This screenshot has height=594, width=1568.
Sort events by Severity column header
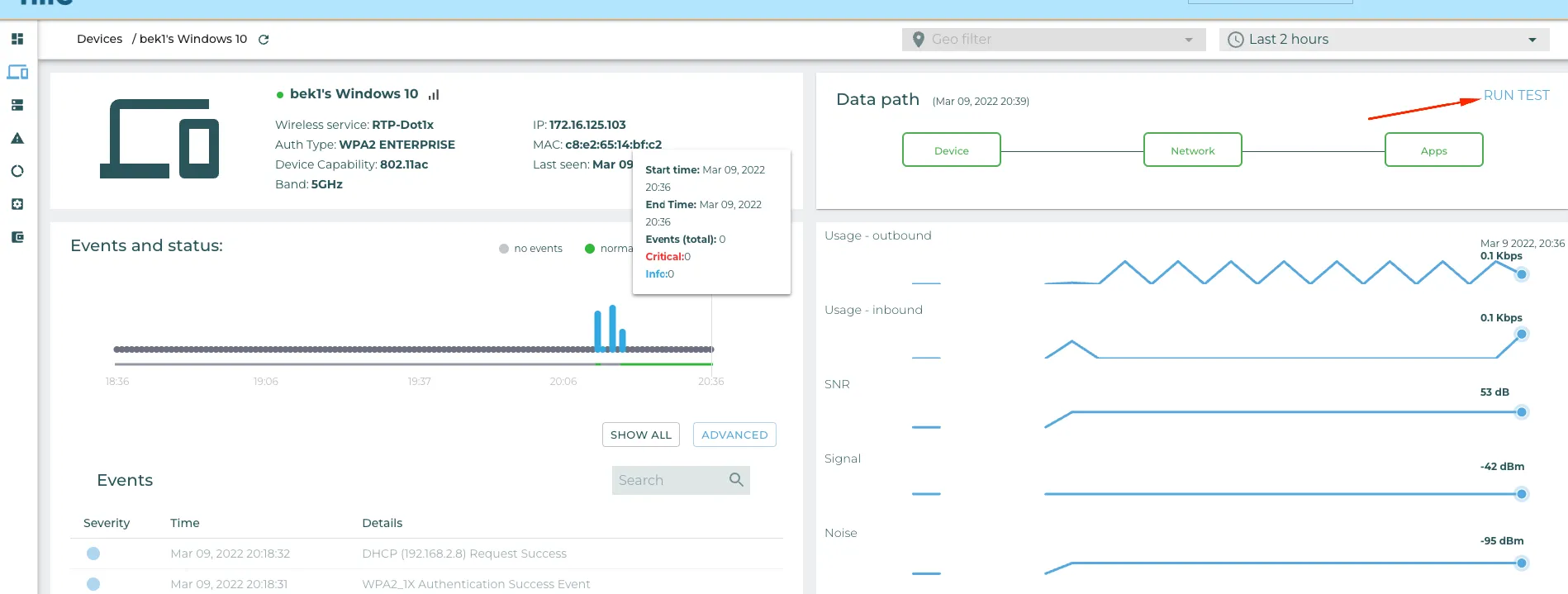107,523
